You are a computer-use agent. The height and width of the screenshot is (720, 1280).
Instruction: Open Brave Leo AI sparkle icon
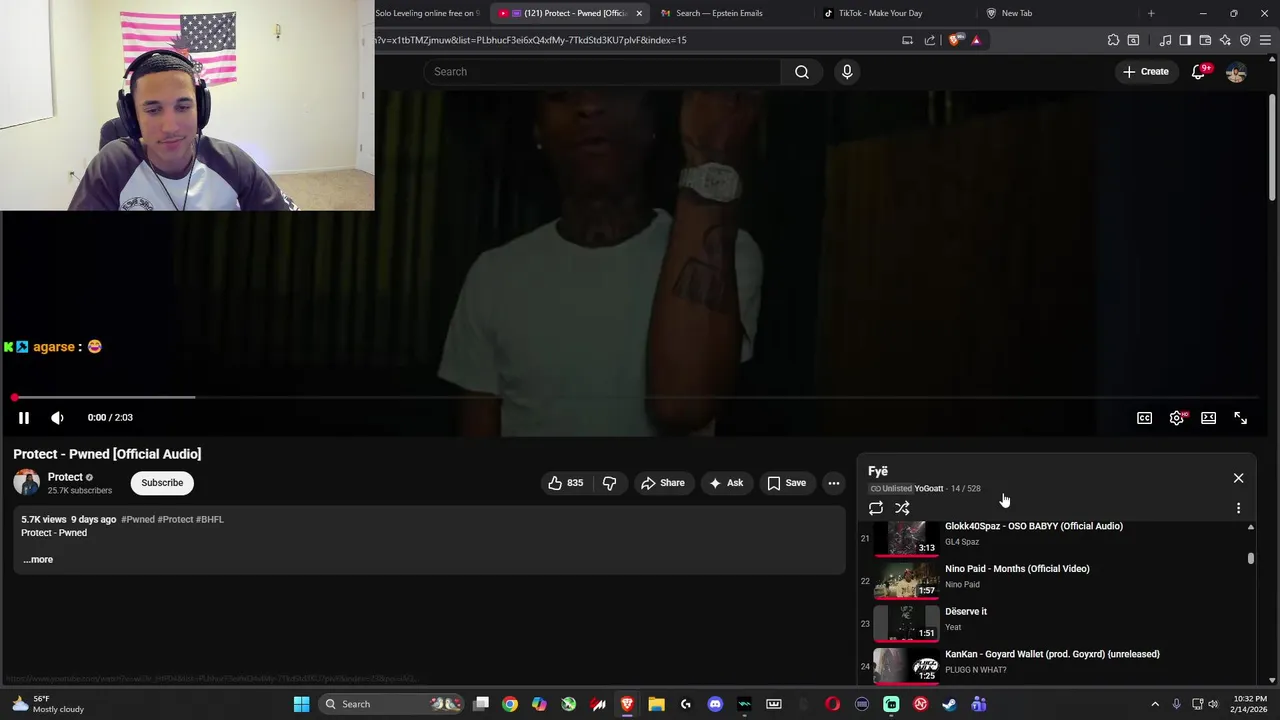click(1225, 40)
